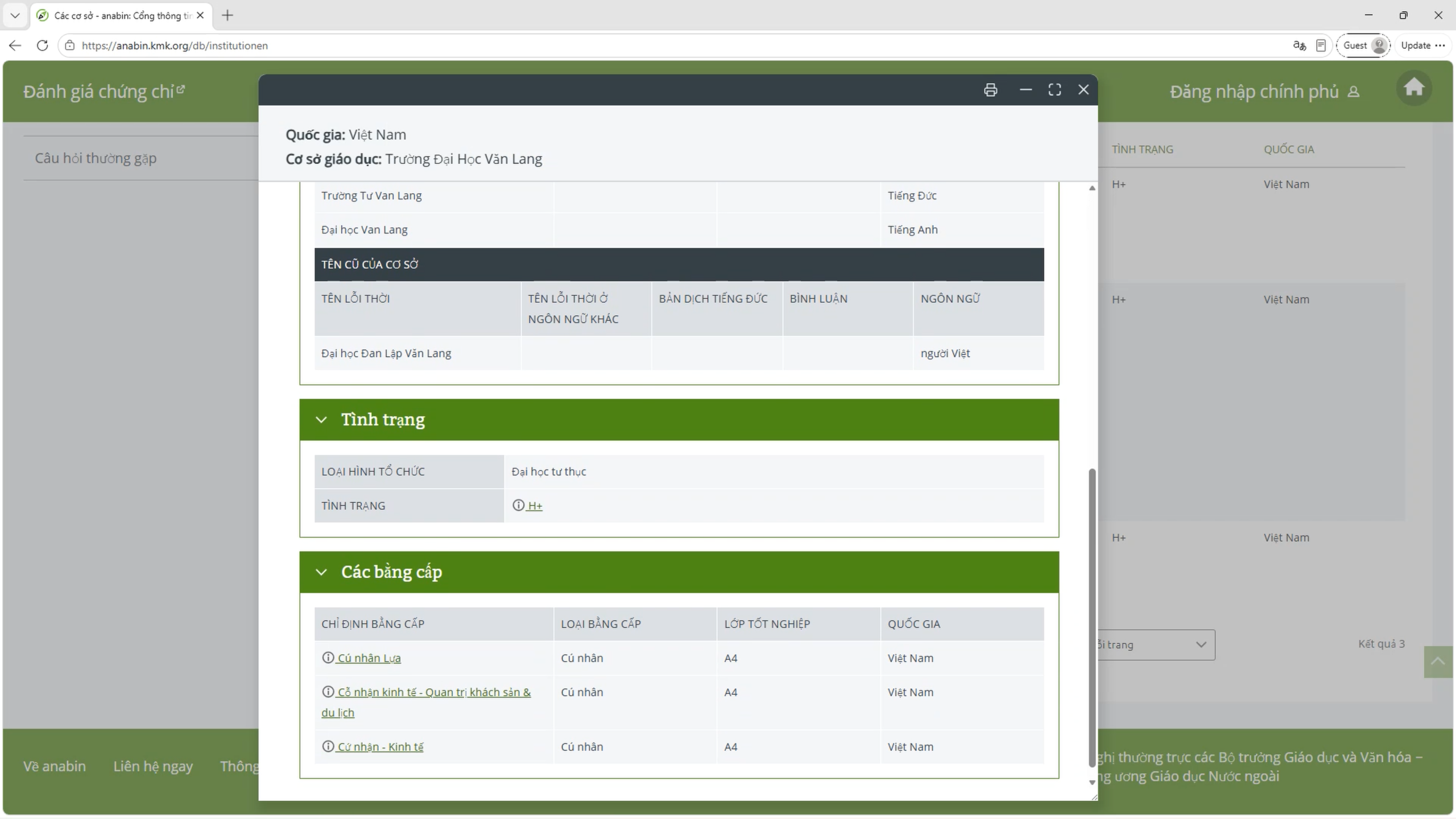This screenshot has height=819, width=1456.
Task: Print the institution details dialog
Action: (990, 90)
